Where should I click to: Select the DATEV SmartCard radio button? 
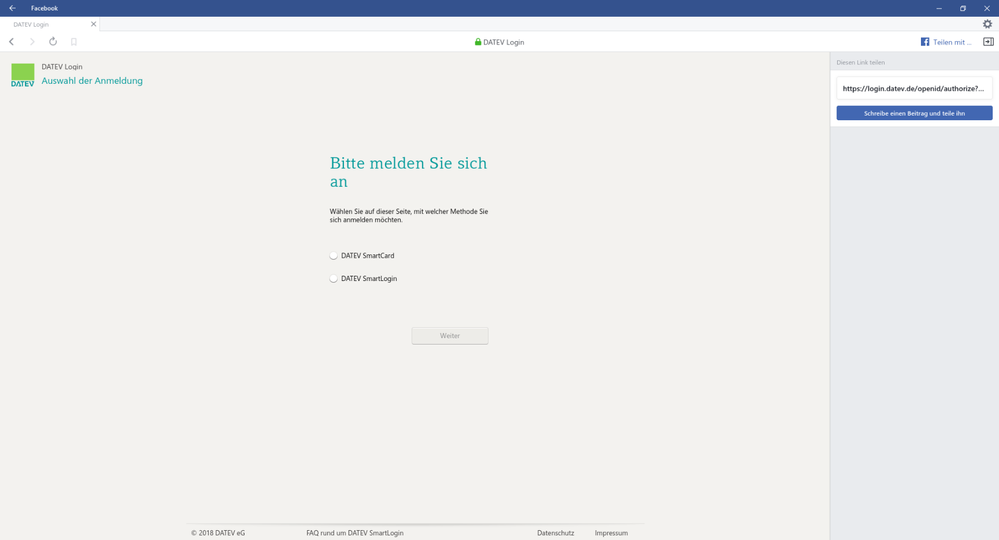333,255
